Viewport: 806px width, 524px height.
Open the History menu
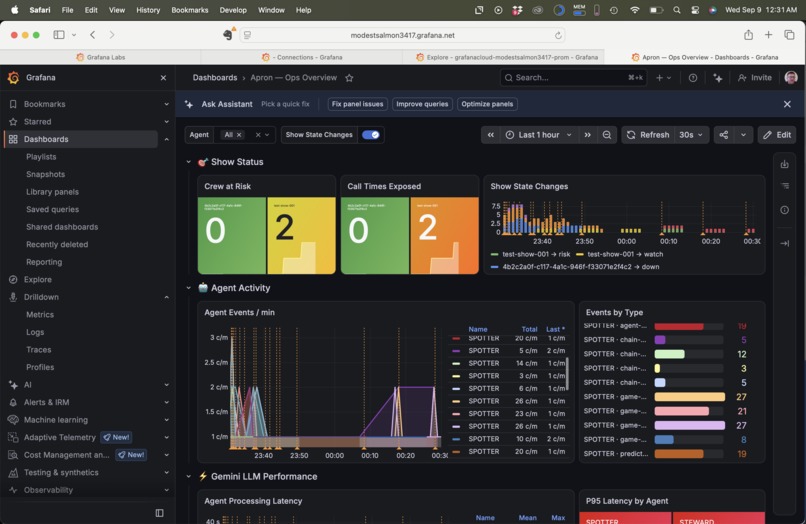click(148, 10)
